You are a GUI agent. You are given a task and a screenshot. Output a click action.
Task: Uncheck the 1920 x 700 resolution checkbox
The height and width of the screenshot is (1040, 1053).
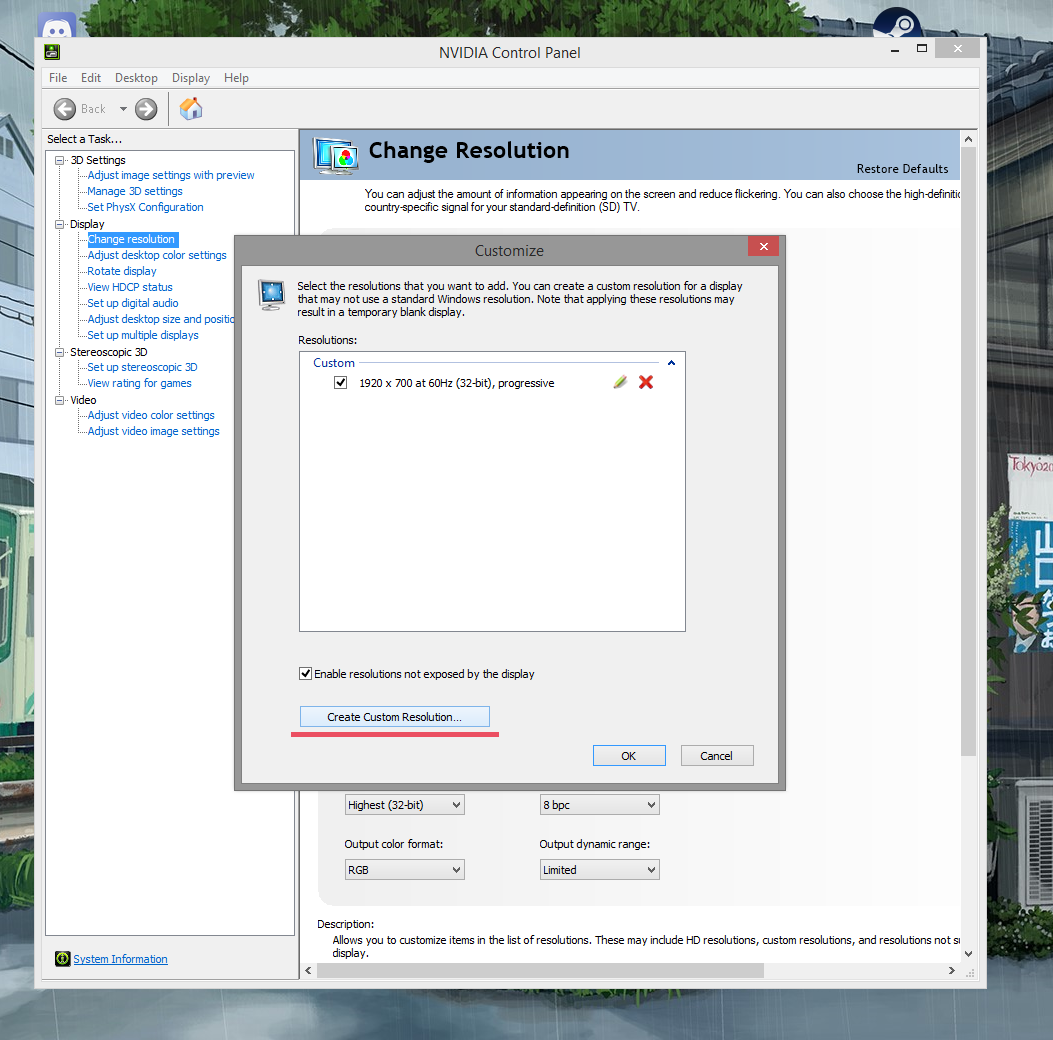click(x=340, y=383)
